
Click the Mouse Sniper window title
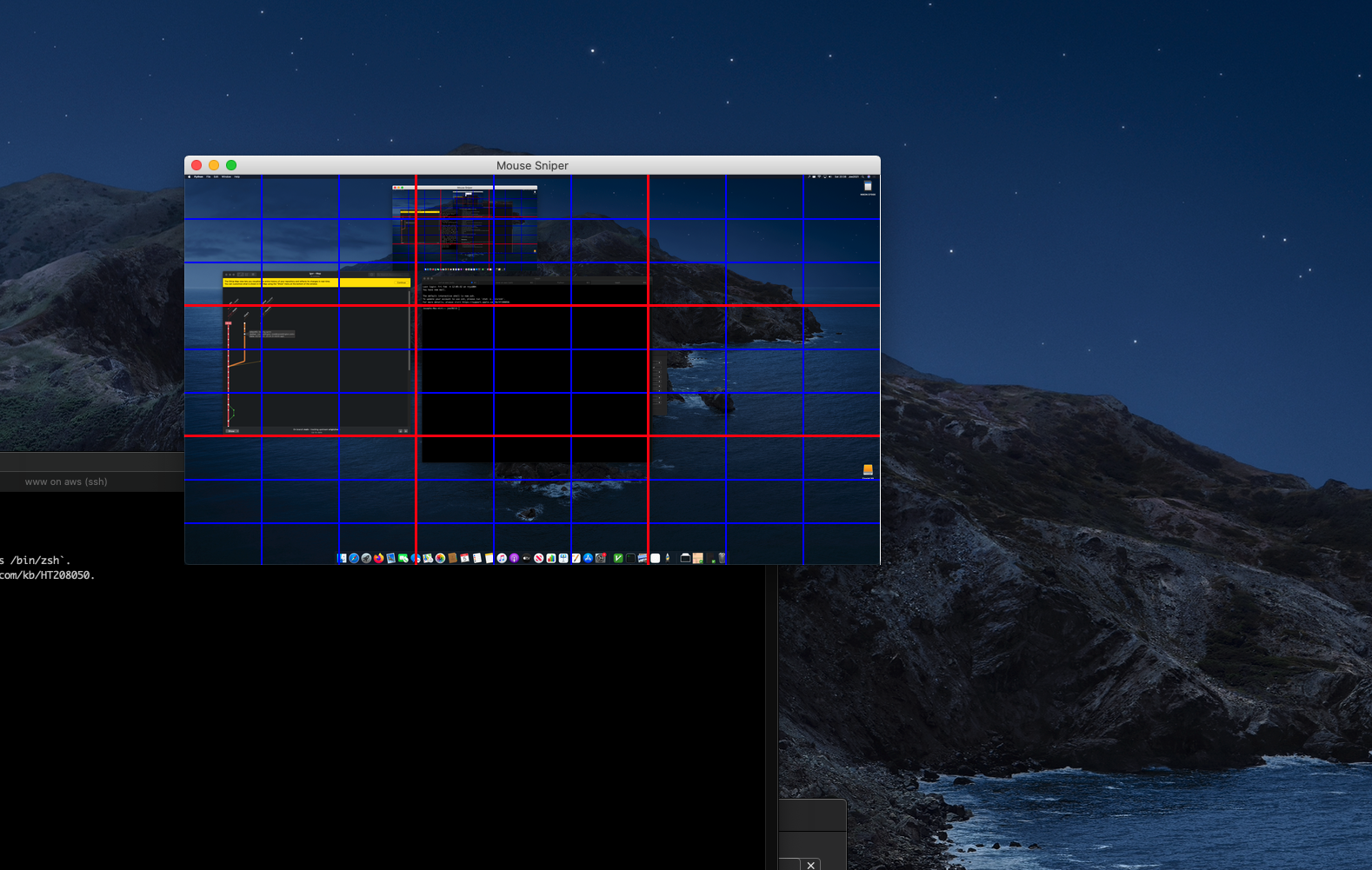[532, 165]
